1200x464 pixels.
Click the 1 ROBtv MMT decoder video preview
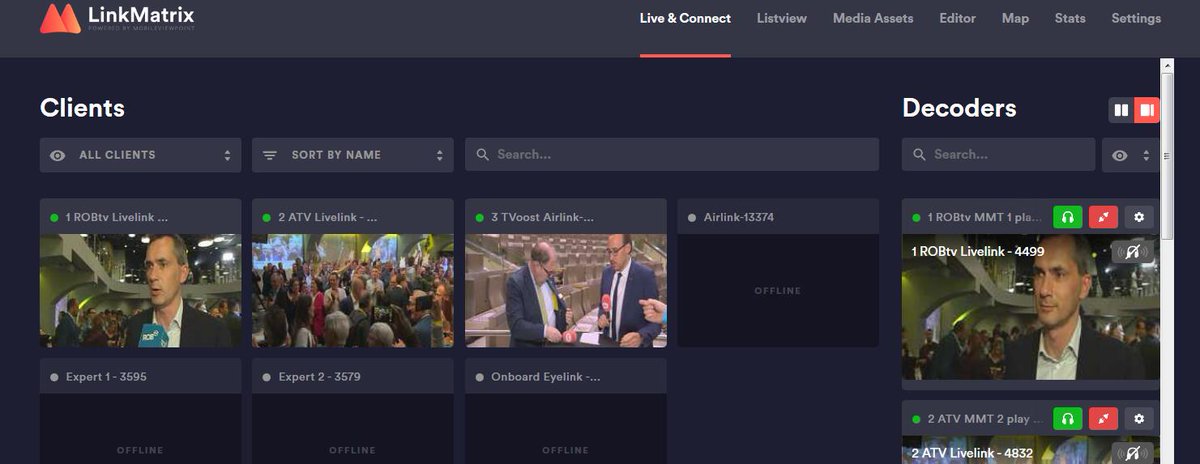tap(1031, 307)
